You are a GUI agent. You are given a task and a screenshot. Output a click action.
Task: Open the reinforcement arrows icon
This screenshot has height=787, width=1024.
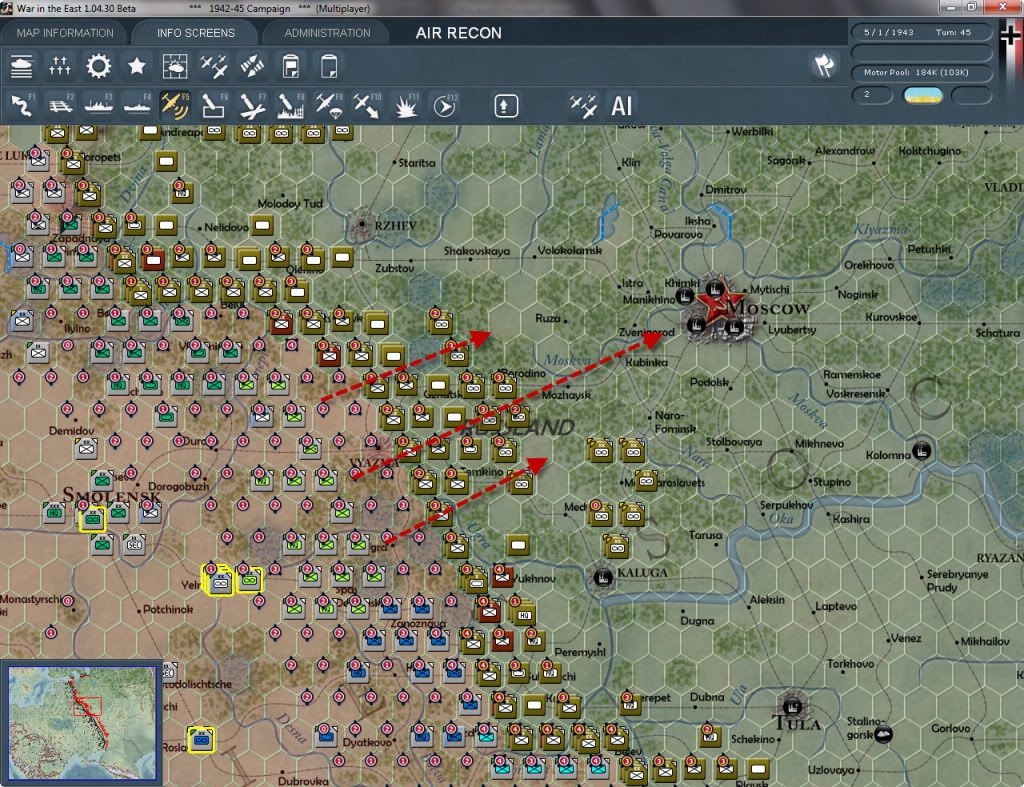coord(252,67)
